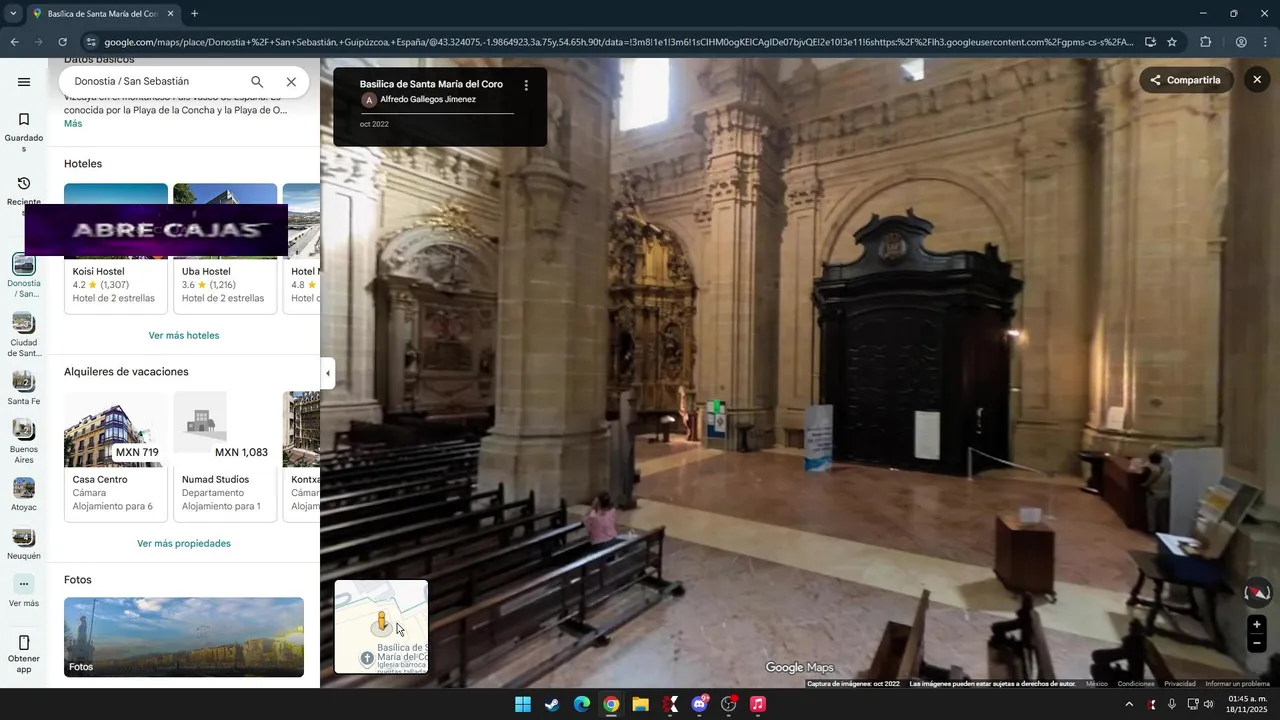Screen dimensions: 1280x720
Task: Close the Street View photo viewer
Action: pos(1257,80)
